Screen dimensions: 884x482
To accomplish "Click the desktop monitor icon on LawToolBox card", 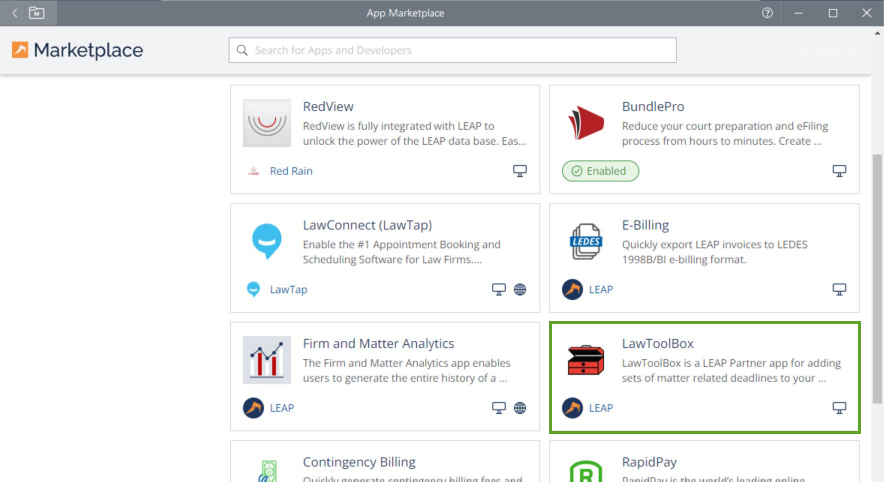I will tap(839, 408).
